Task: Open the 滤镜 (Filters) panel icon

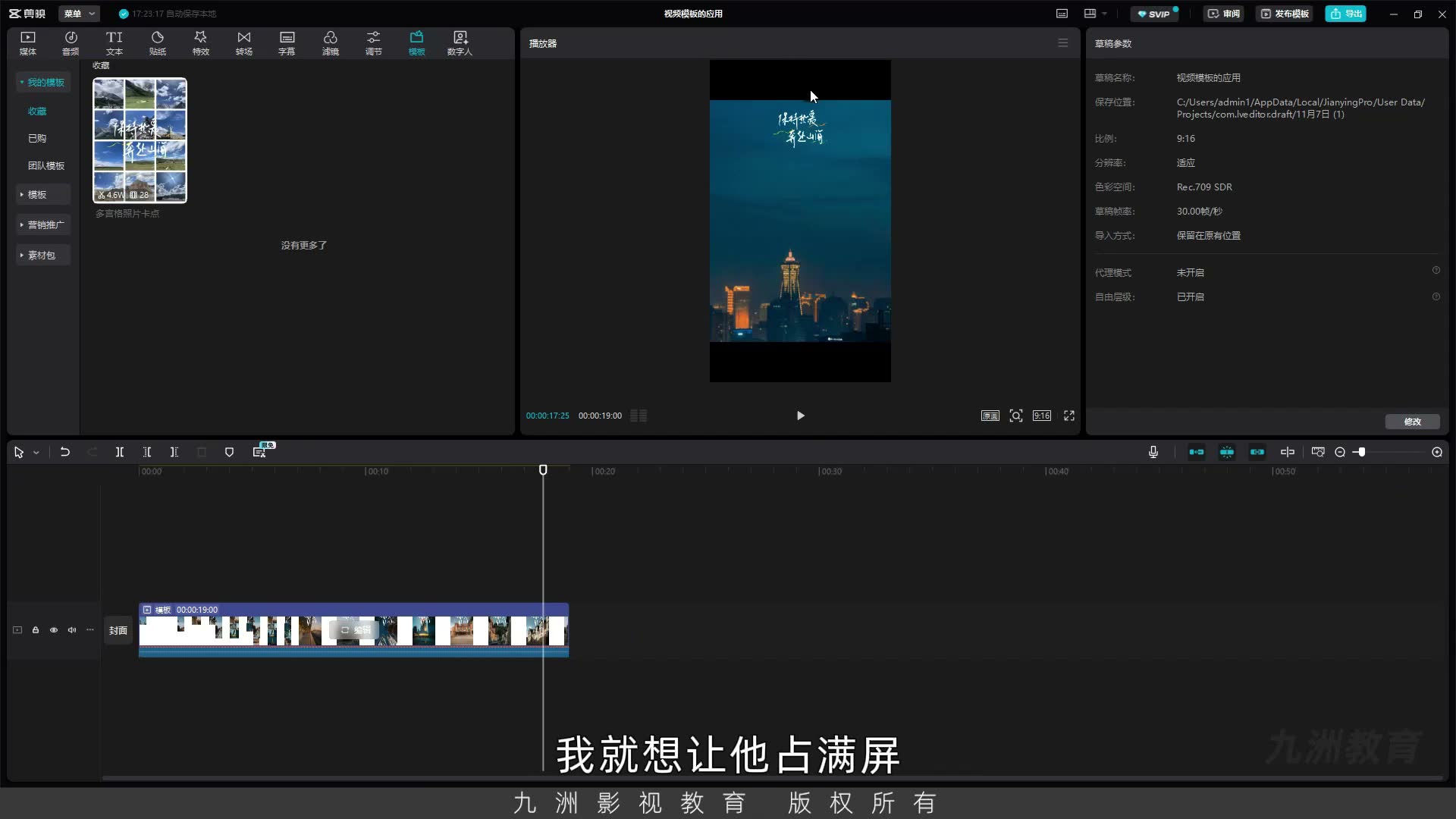Action: (x=331, y=43)
